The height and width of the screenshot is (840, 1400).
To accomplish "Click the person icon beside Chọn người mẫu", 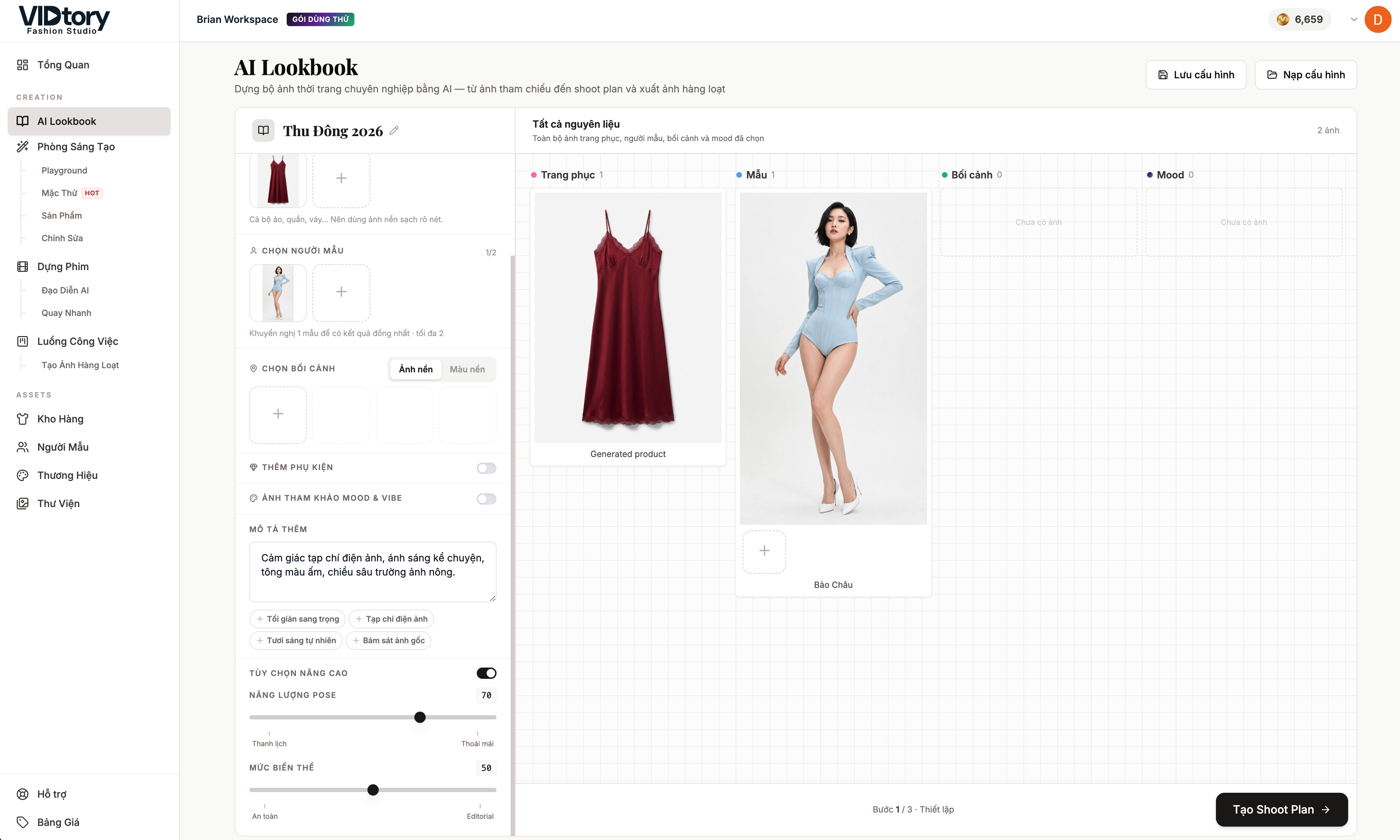I will tap(254, 251).
